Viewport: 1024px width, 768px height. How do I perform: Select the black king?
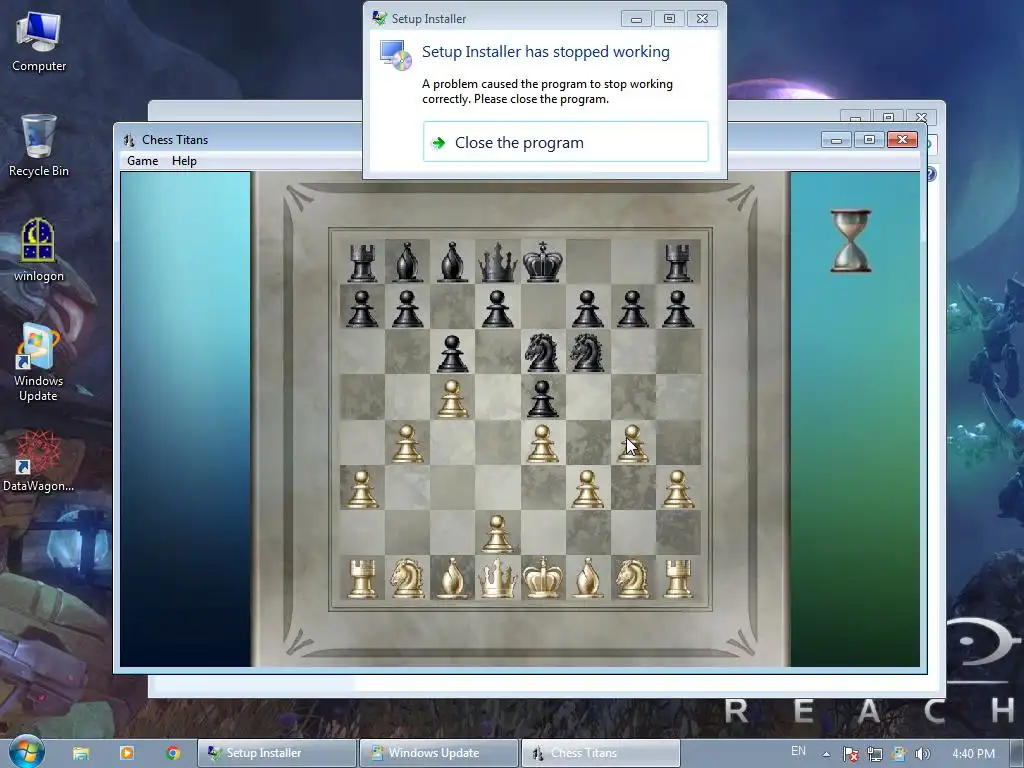point(543,262)
